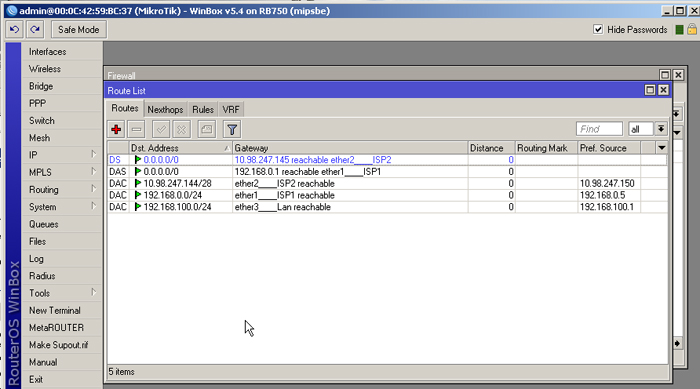
Task: Maximize the Route List window
Action: coord(650,90)
